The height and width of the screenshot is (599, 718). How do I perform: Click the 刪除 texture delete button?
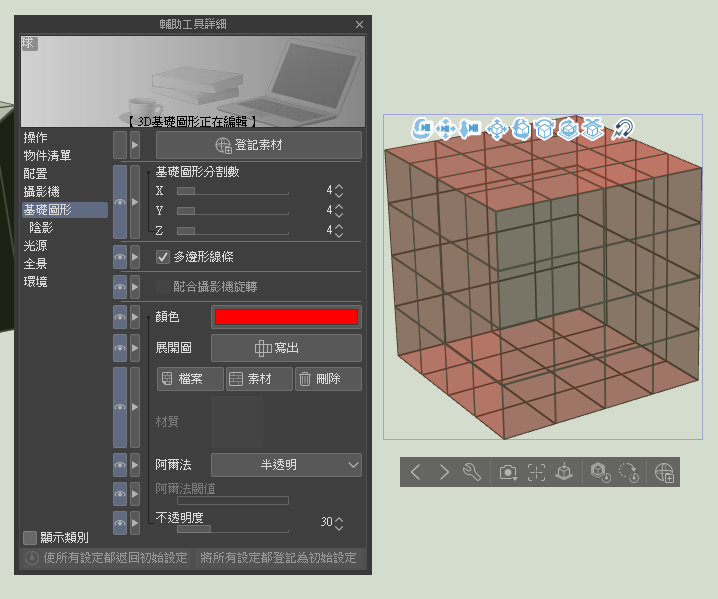click(328, 379)
